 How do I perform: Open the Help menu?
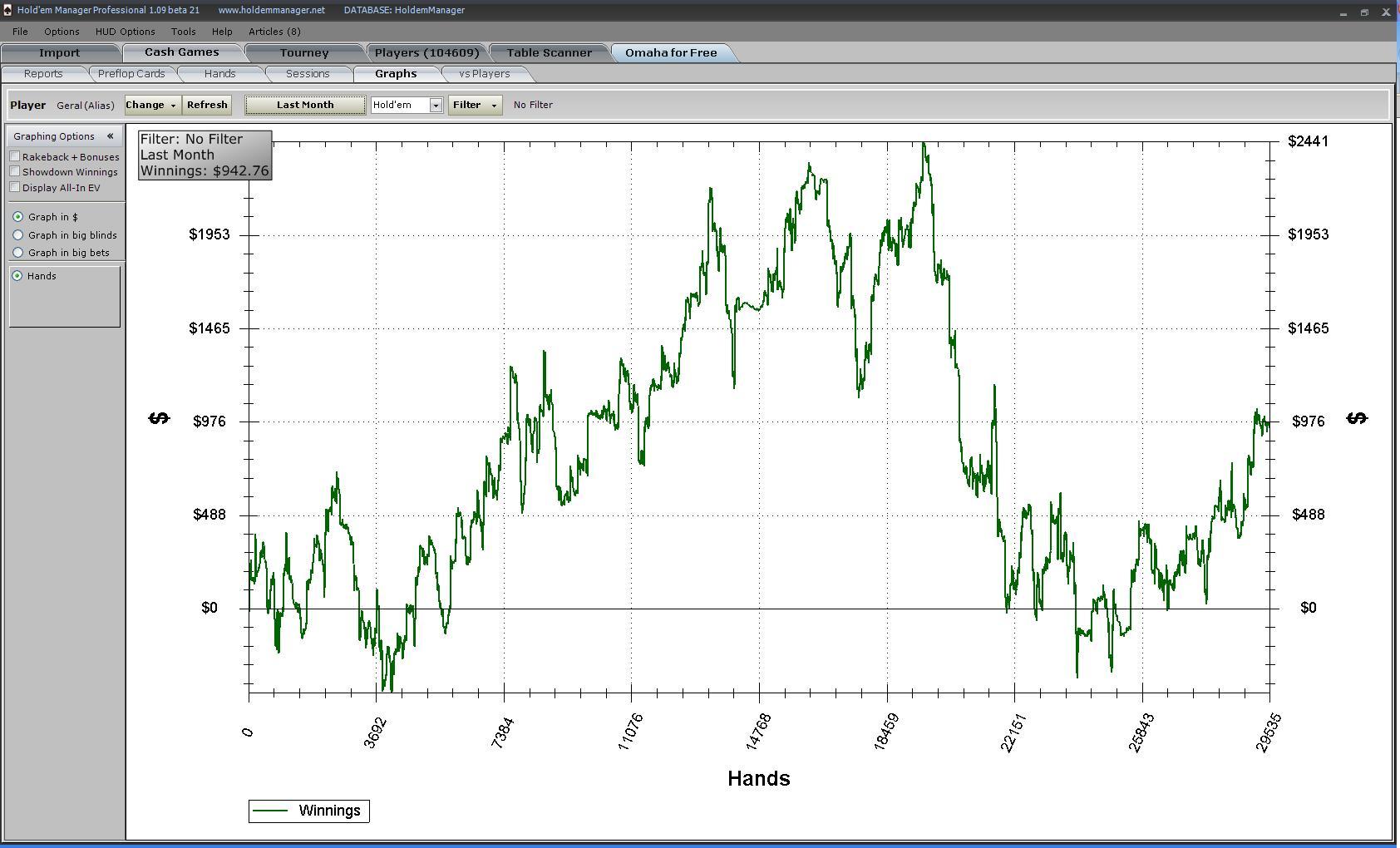click(x=222, y=32)
